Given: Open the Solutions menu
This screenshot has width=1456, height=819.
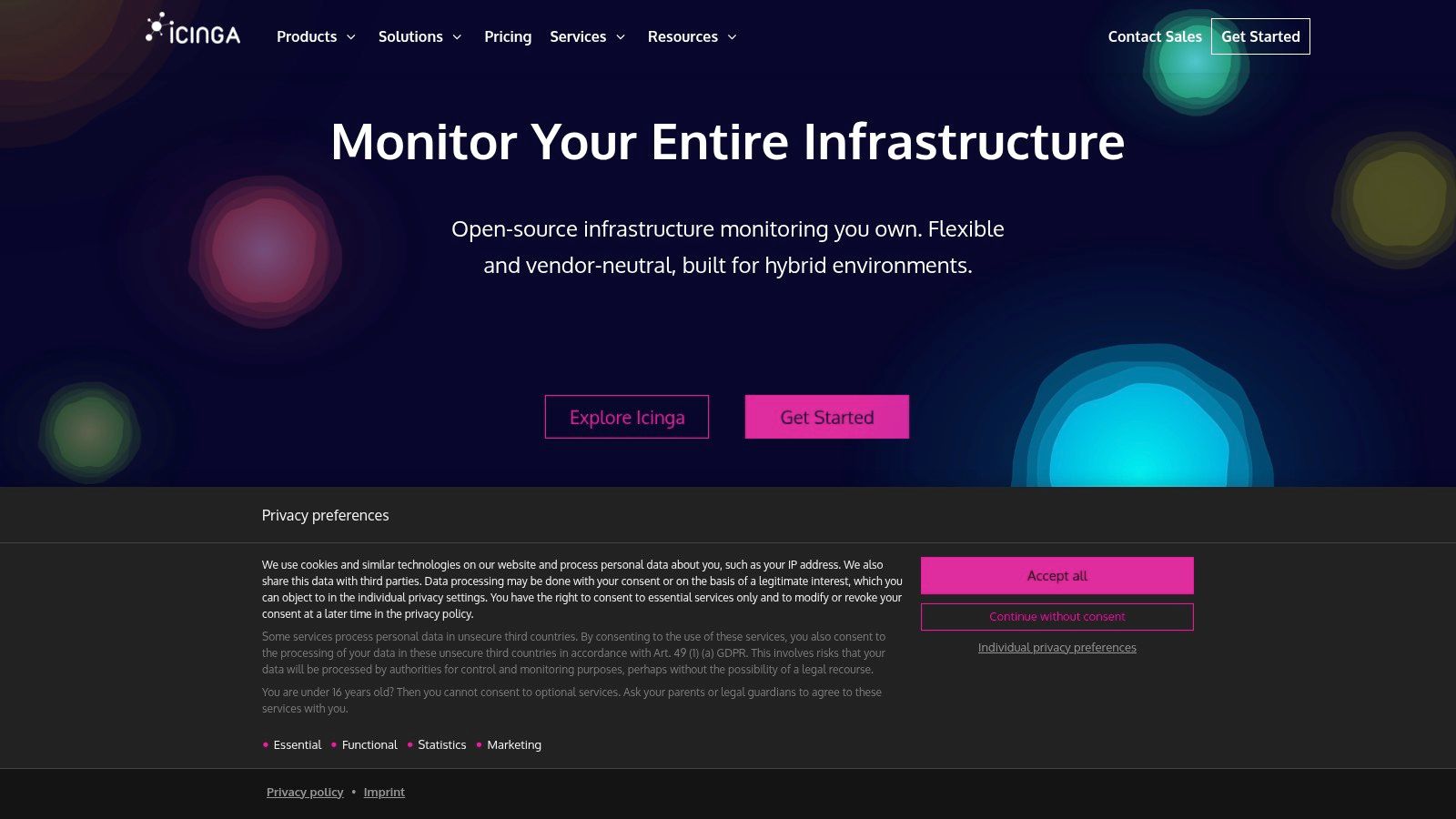Looking at the screenshot, I should (410, 36).
